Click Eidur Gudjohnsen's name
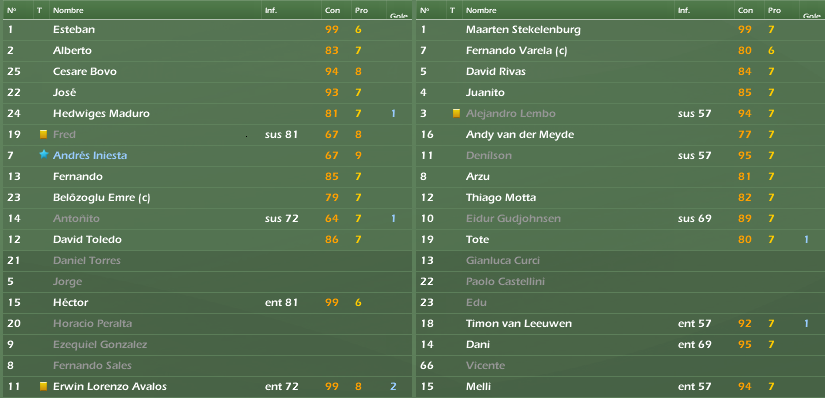 513,218
